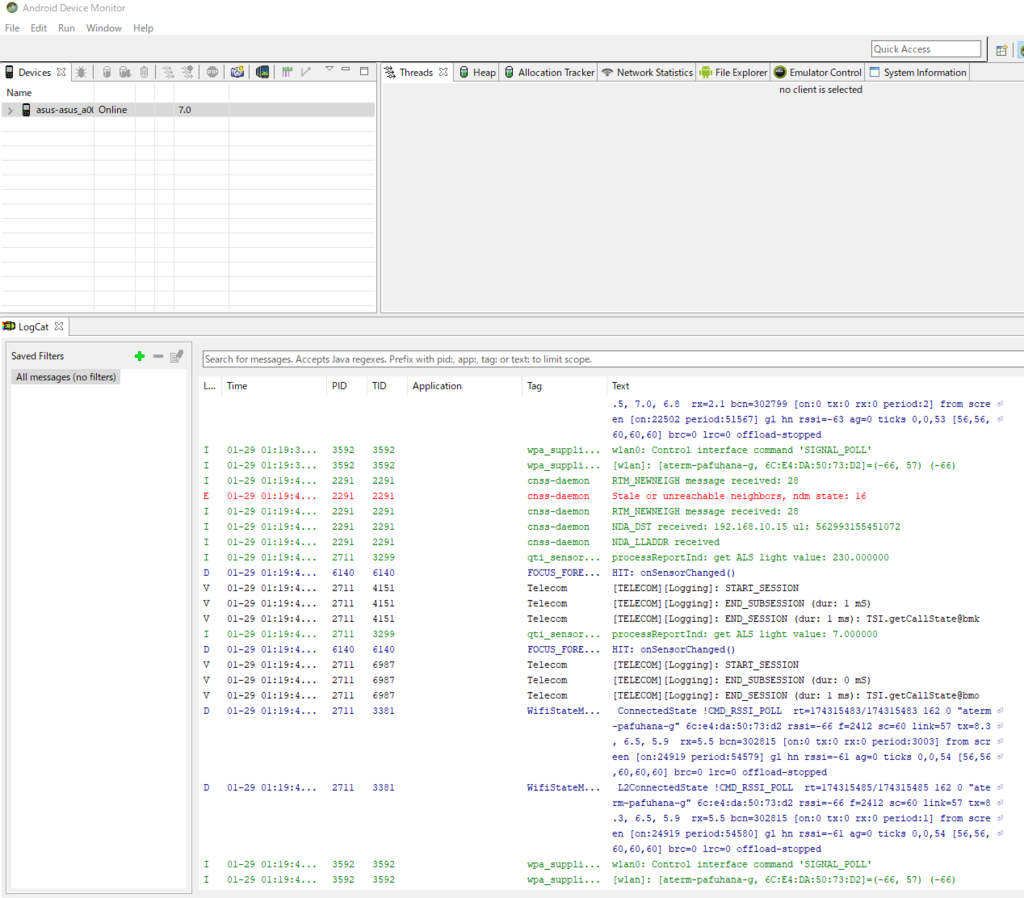The height and width of the screenshot is (898, 1024).
Task: Close the Threads tab
Action: pyautogui.click(x=443, y=72)
